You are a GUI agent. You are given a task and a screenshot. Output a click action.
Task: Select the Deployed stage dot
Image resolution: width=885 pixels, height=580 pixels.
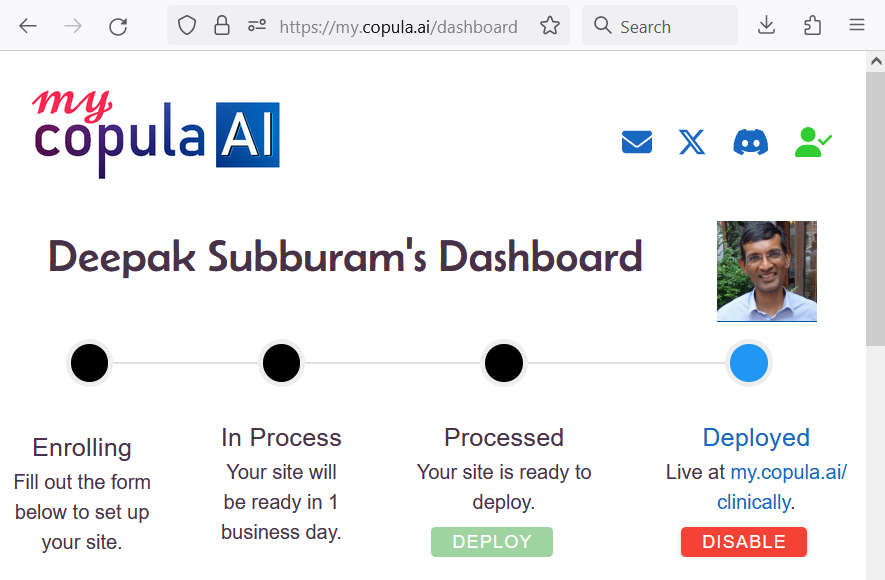pyautogui.click(x=749, y=363)
